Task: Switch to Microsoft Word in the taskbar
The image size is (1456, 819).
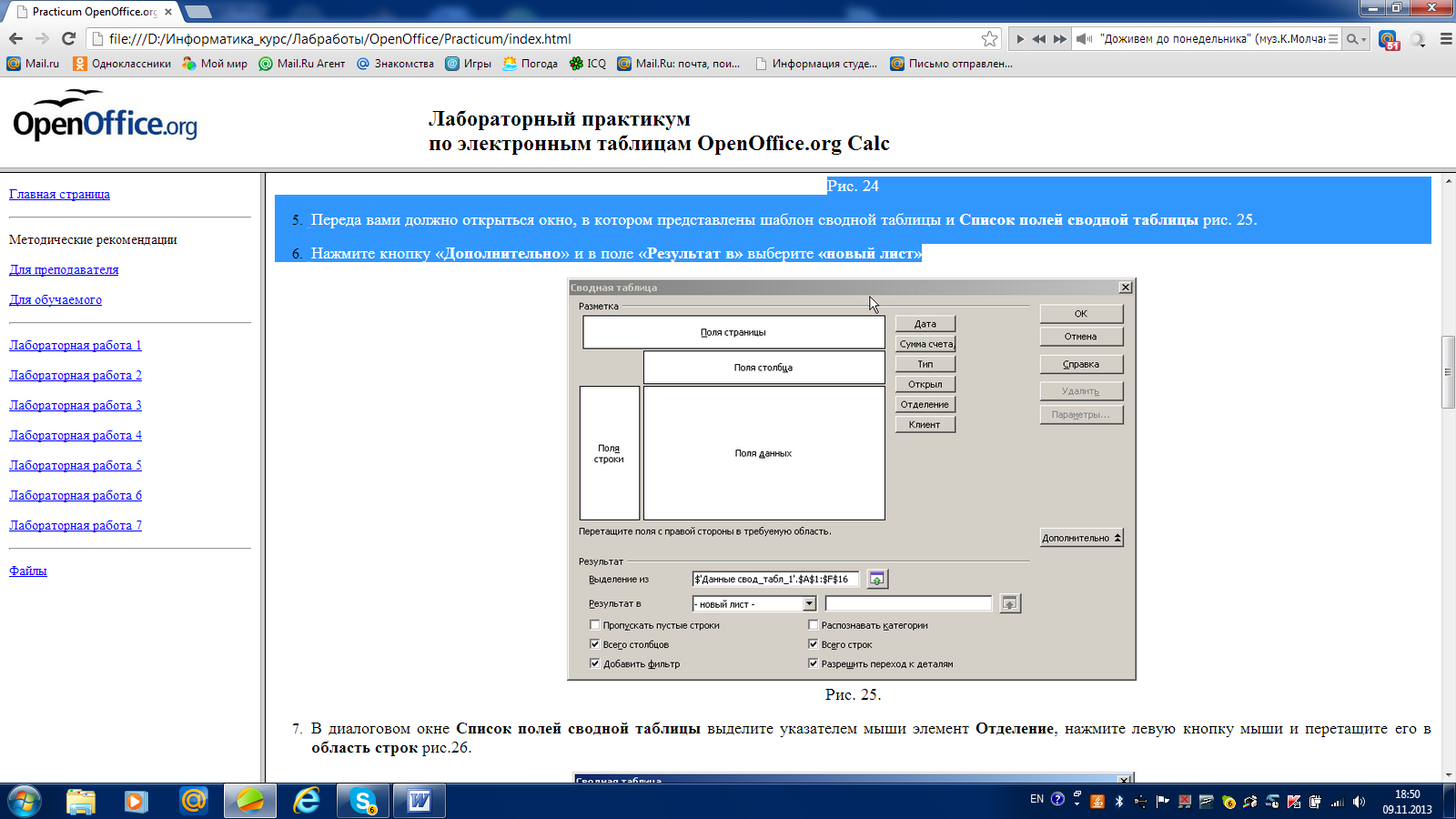Action: (x=420, y=801)
